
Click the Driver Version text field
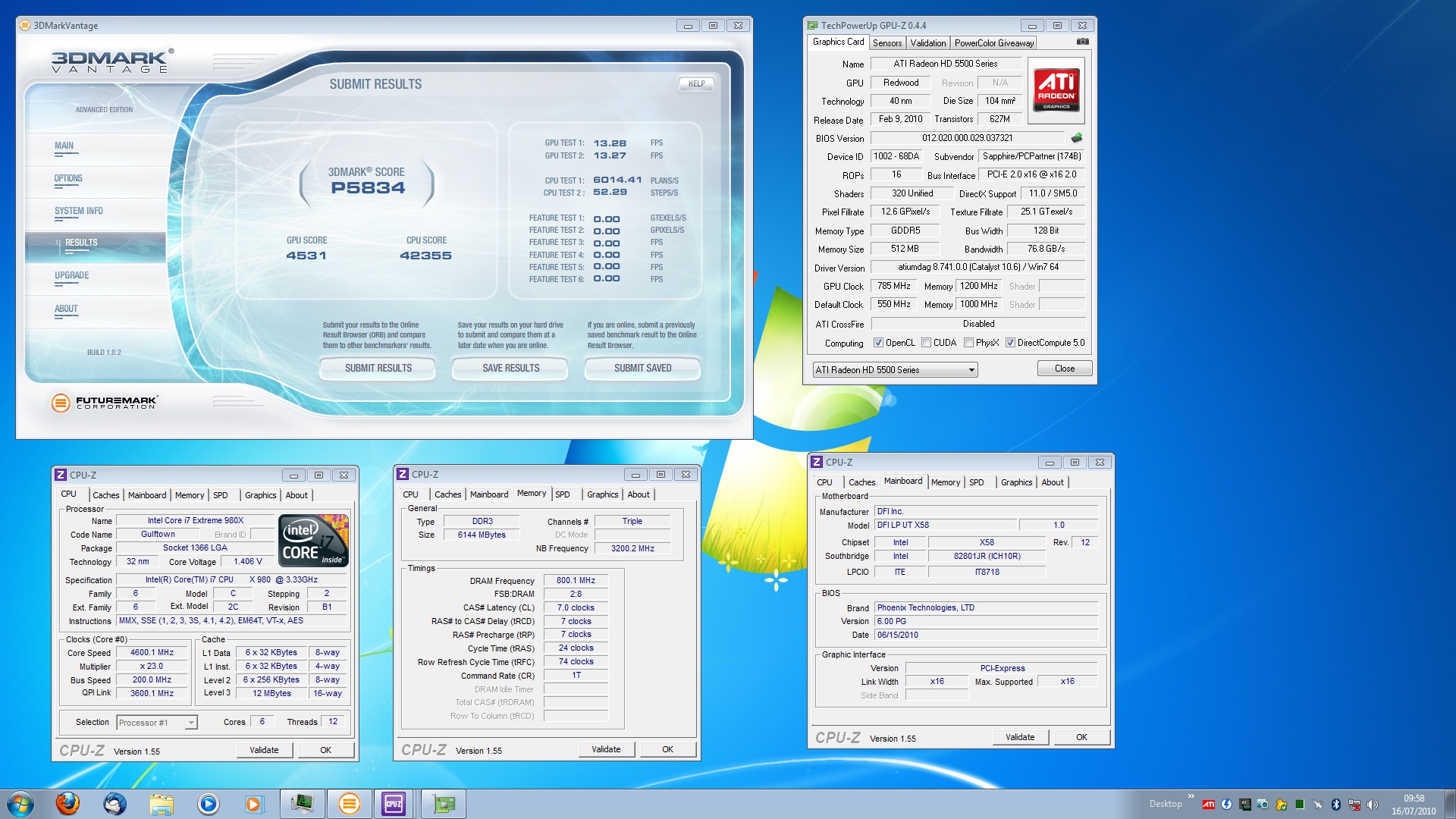tap(977, 267)
